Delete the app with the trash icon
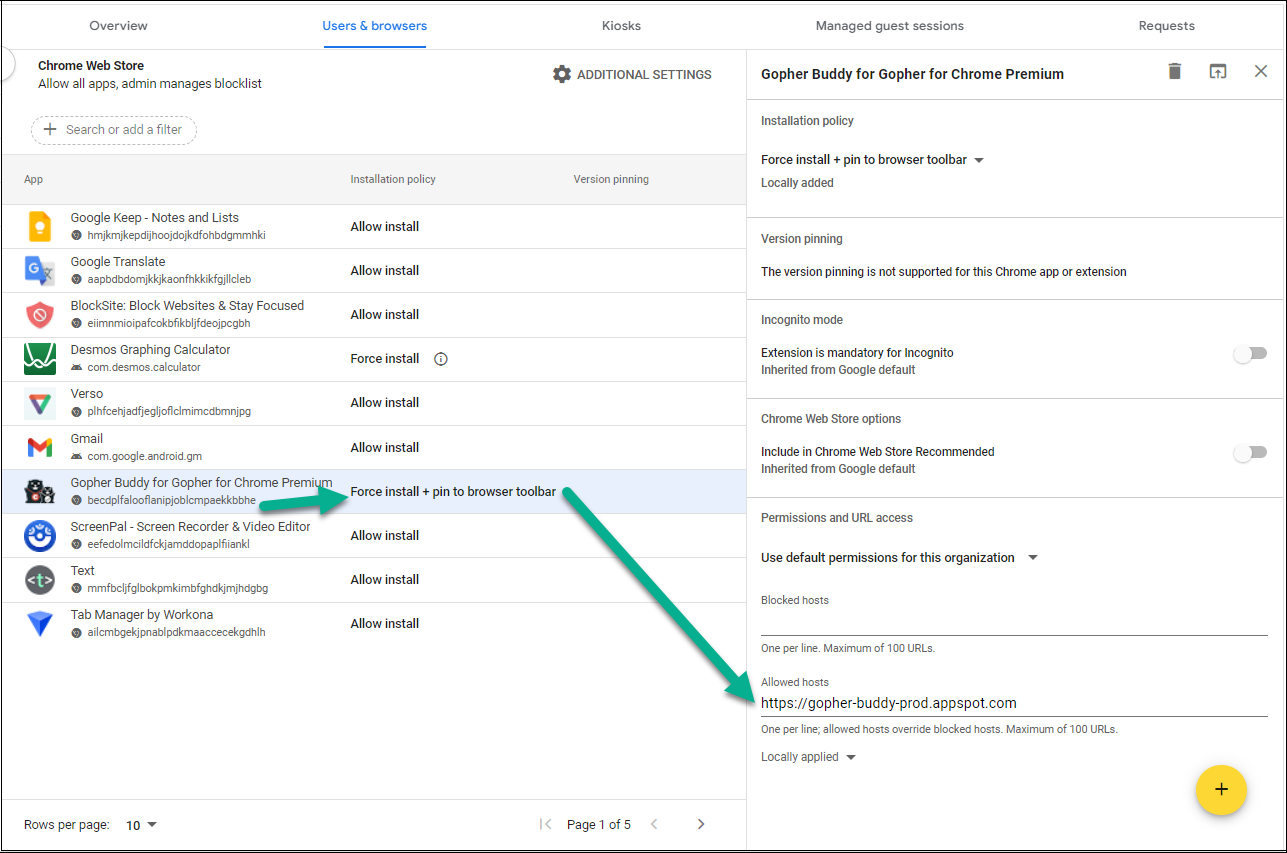 click(x=1175, y=71)
